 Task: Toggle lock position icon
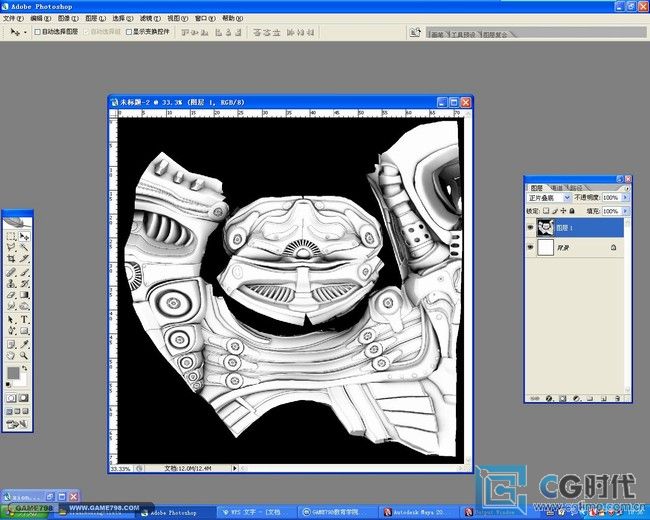pyautogui.click(x=563, y=211)
